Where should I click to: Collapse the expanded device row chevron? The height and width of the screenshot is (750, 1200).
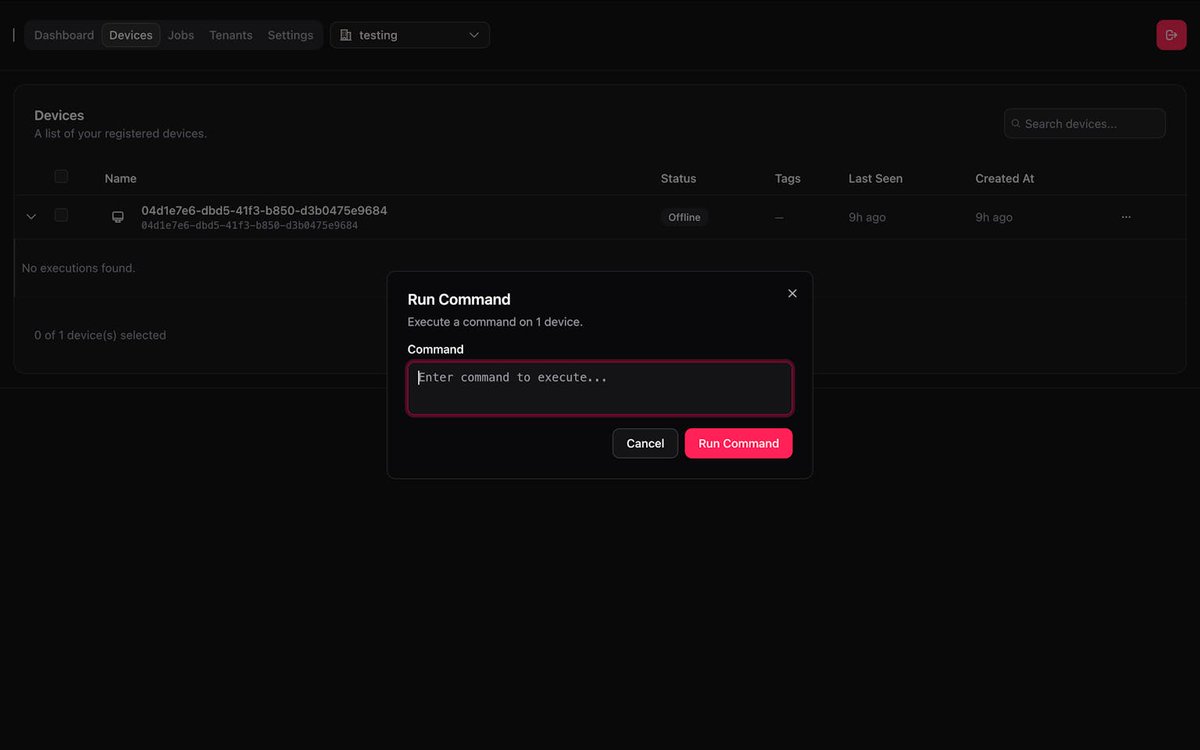pyautogui.click(x=30, y=215)
